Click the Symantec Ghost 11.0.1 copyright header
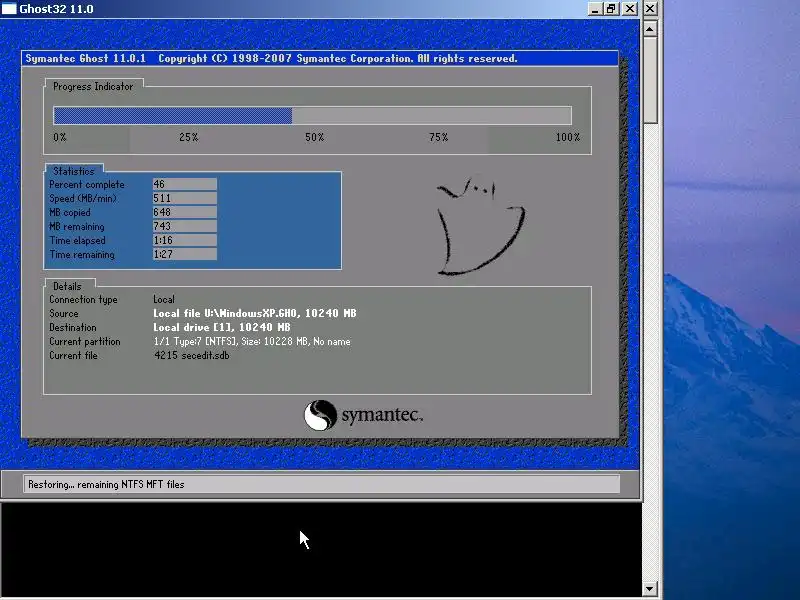Viewport: 800px width, 600px height. click(x=271, y=58)
